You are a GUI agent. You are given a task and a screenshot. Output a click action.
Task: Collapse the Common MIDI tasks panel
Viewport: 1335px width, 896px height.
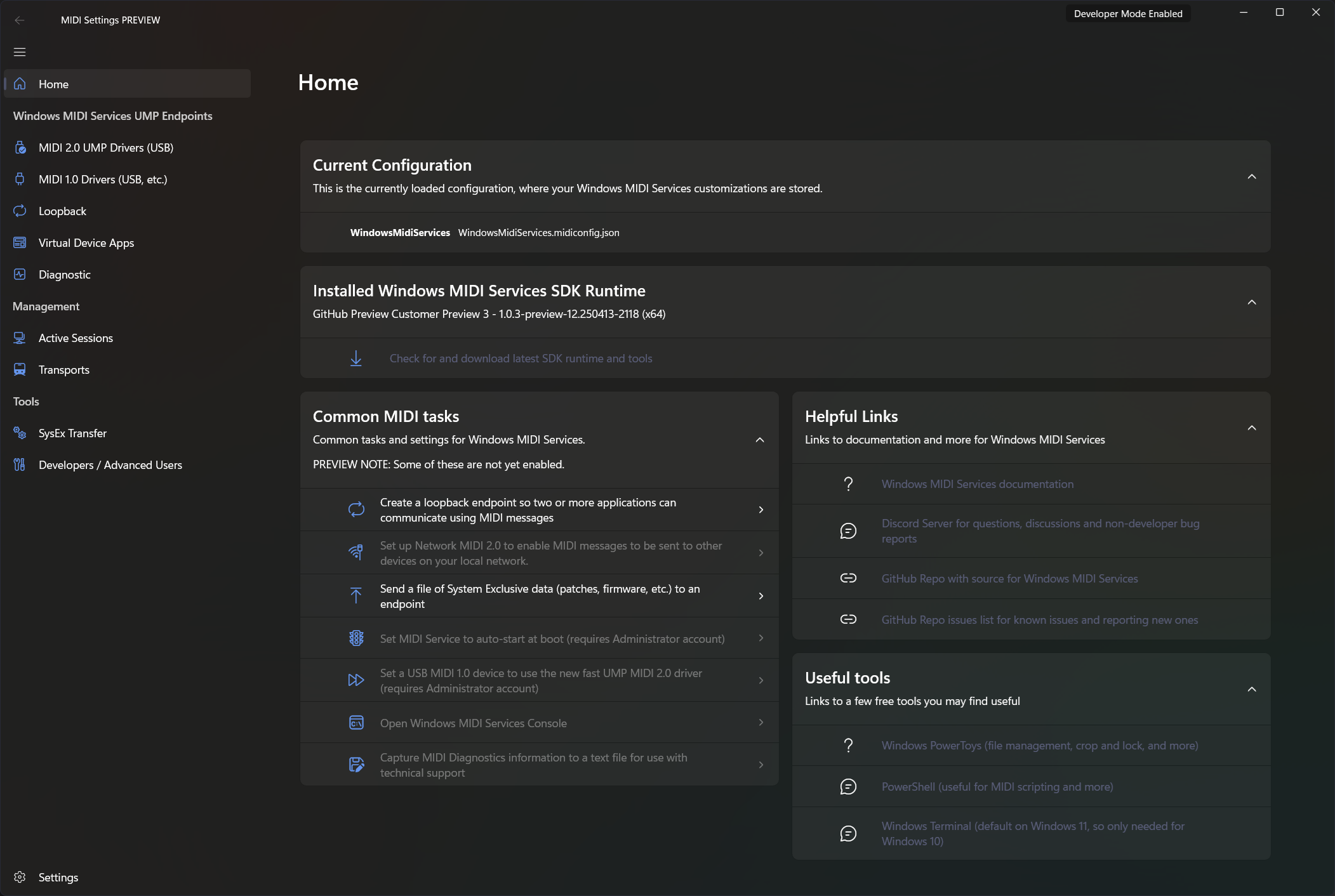point(759,440)
